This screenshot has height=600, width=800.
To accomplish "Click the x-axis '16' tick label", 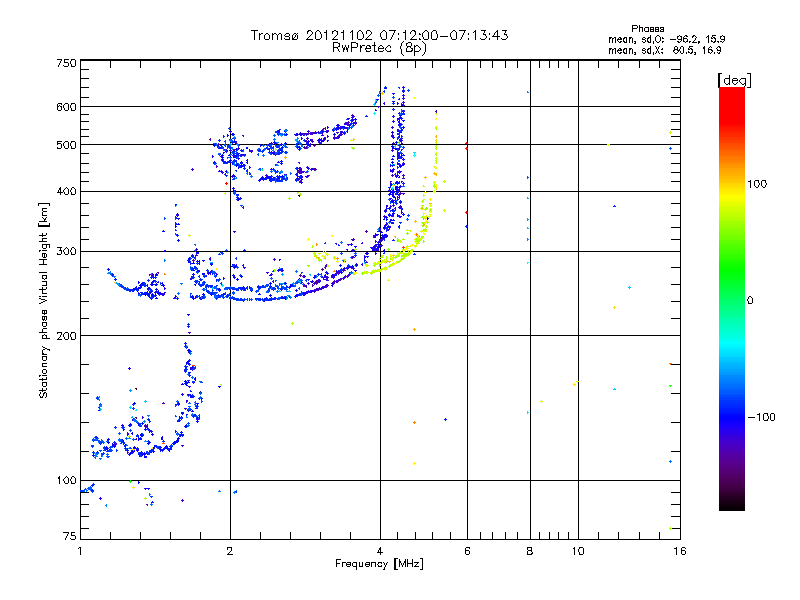I will click(680, 551).
